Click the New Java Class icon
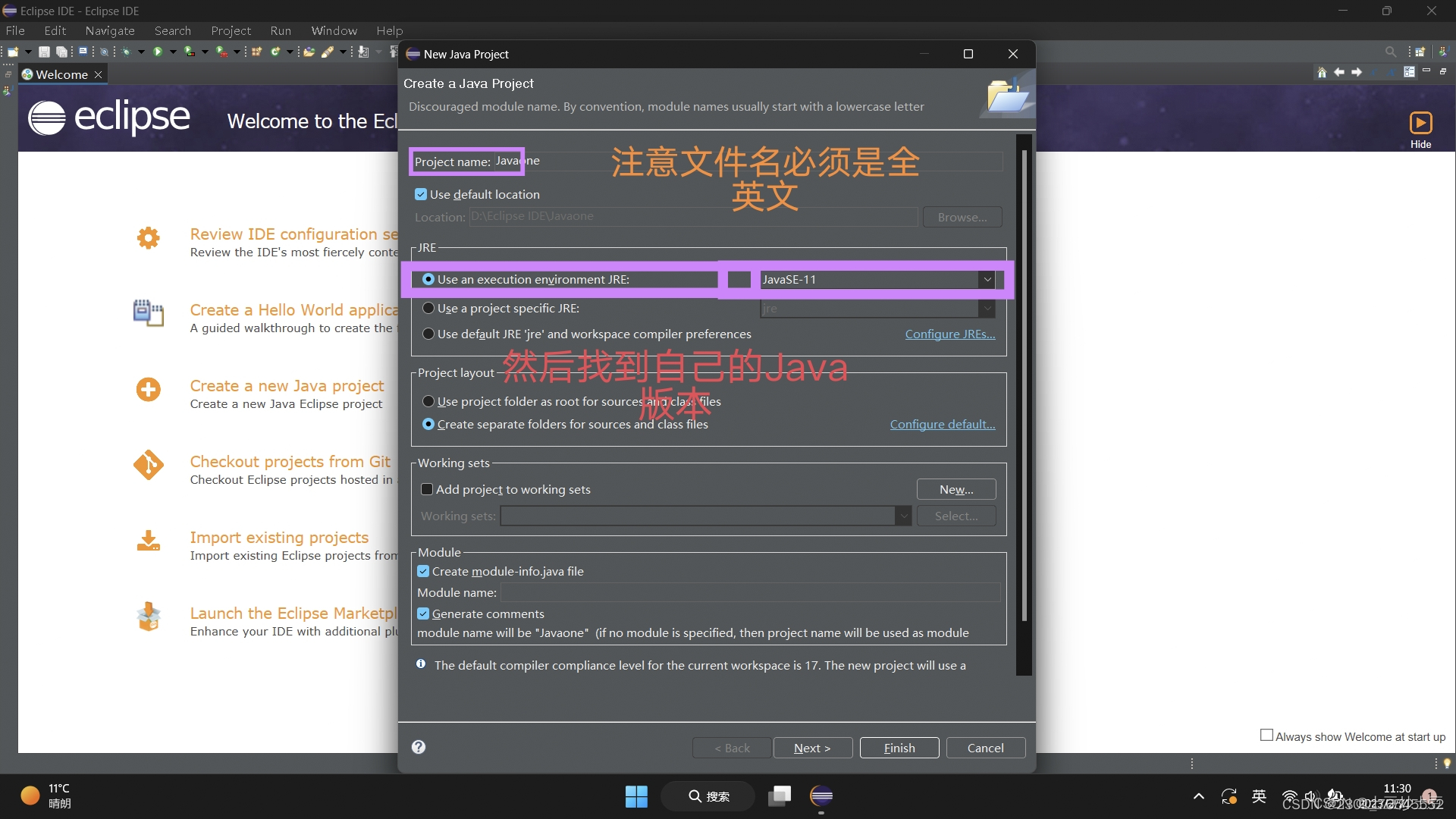Viewport: 1456px width, 819px height. 275,52
